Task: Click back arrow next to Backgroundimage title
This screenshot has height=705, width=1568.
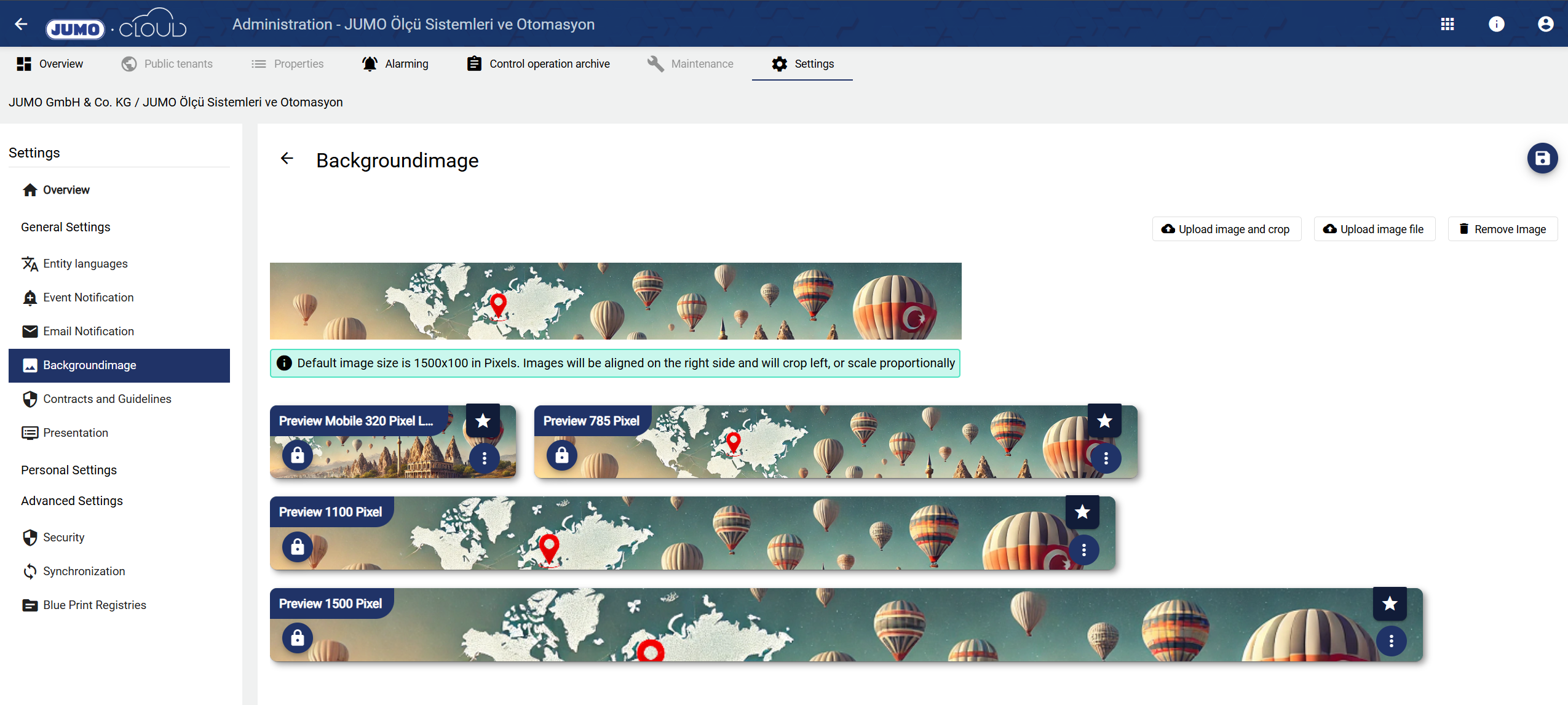Action: [287, 159]
